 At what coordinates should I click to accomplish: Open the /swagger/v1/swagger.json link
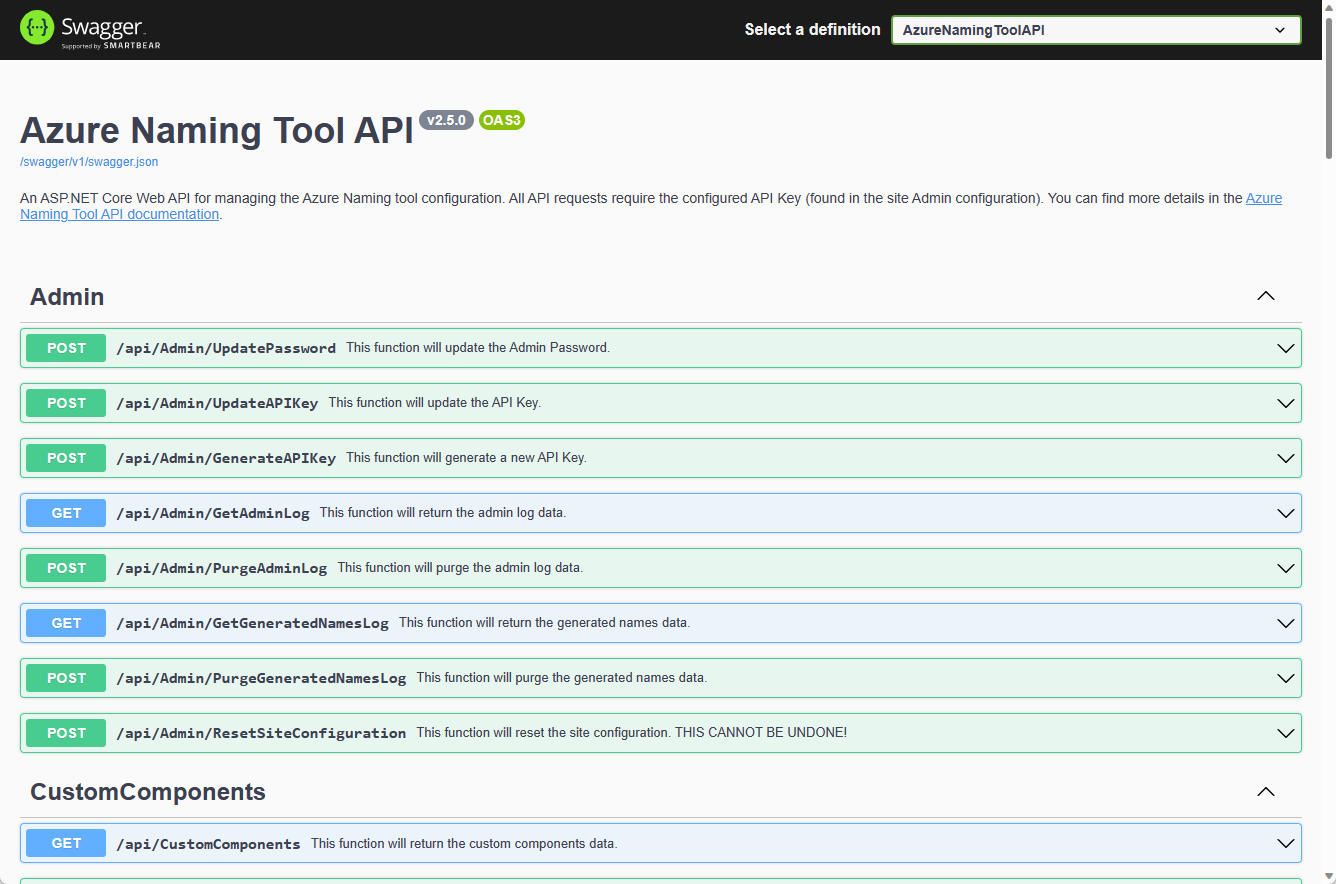pos(89,161)
